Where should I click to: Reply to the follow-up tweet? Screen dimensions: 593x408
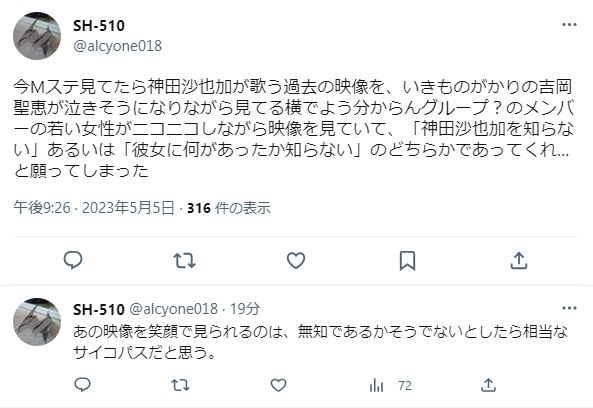(x=82, y=385)
